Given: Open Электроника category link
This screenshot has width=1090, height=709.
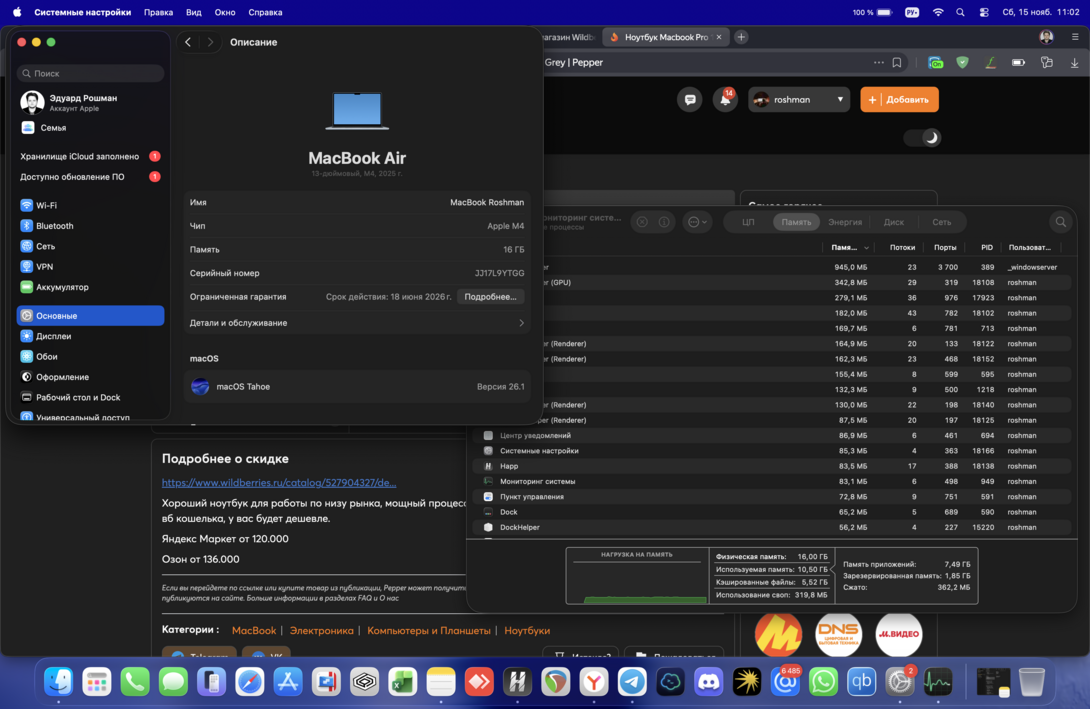Looking at the screenshot, I should [x=322, y=630].
